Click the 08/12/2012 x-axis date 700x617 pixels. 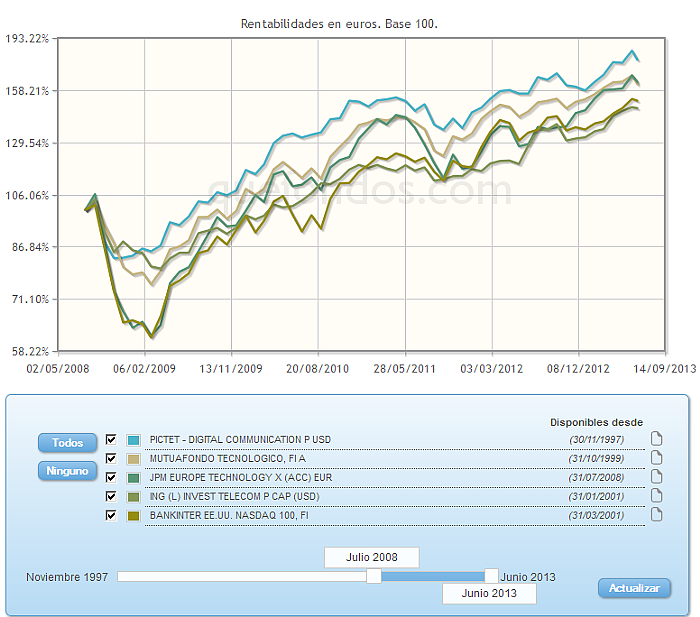coord(578,369)
